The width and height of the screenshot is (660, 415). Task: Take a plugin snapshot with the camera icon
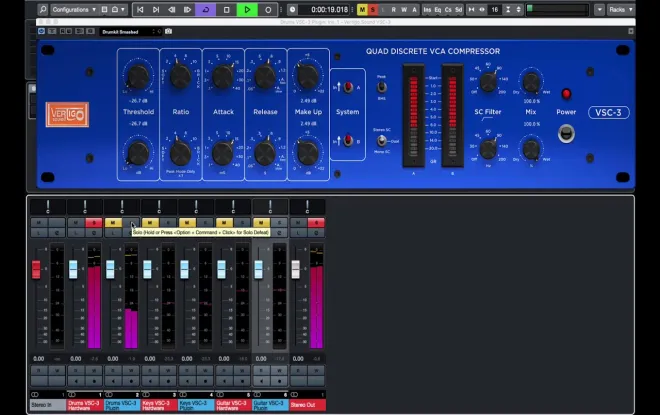pyautogui.click(x=168, y=32)
